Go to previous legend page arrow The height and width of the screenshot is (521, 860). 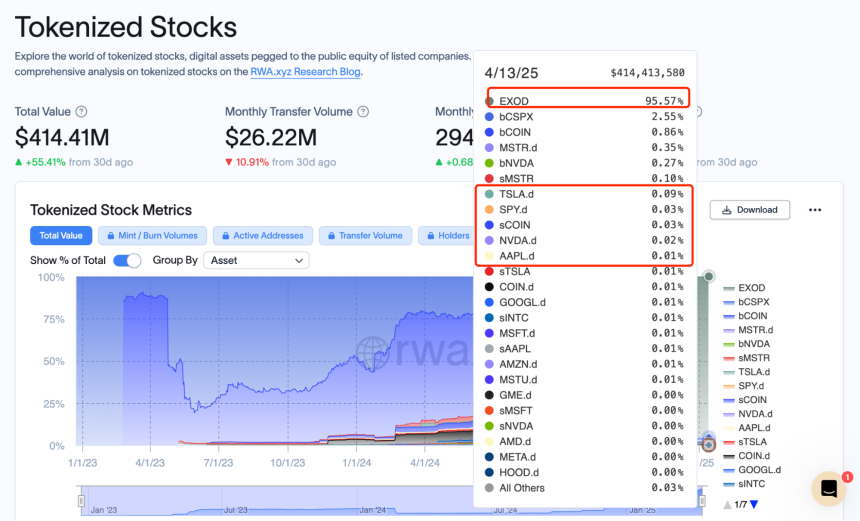click(x=727, y=505)
